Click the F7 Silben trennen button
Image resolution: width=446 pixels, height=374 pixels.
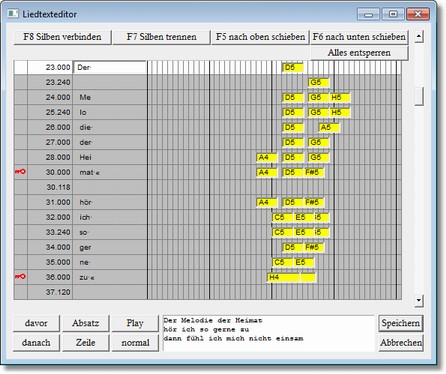(162, 37)
